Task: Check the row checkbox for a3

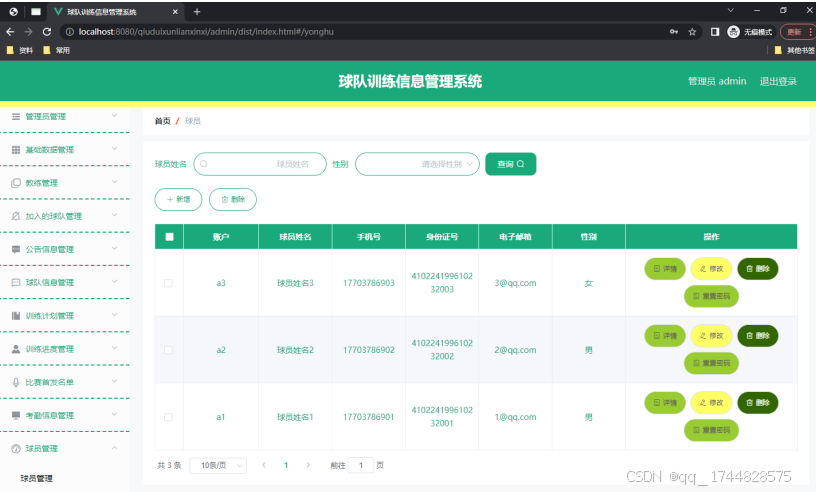Action: click(168, 283)
